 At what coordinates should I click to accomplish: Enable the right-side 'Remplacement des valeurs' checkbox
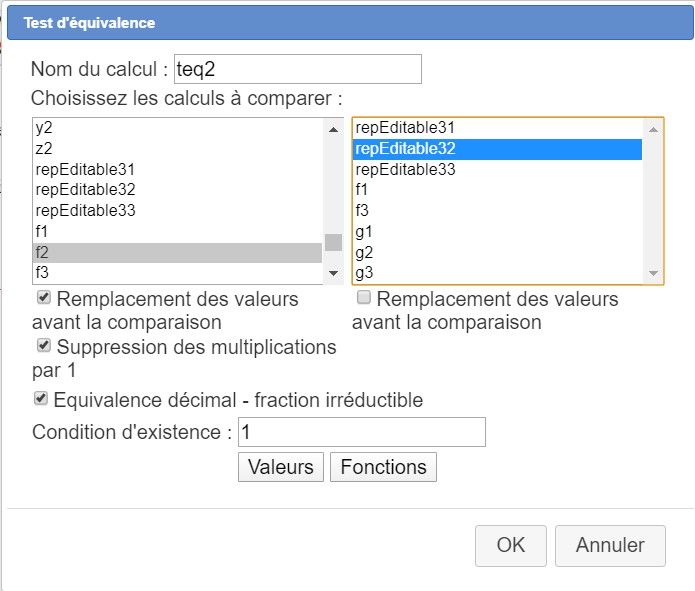click(x=365, y=298)
